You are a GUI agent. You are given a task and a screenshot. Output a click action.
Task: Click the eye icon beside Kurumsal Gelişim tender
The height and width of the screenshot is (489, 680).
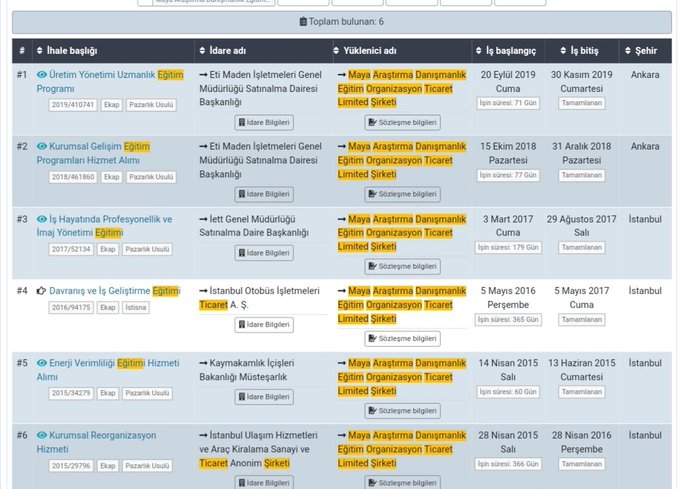pos(42,147)
